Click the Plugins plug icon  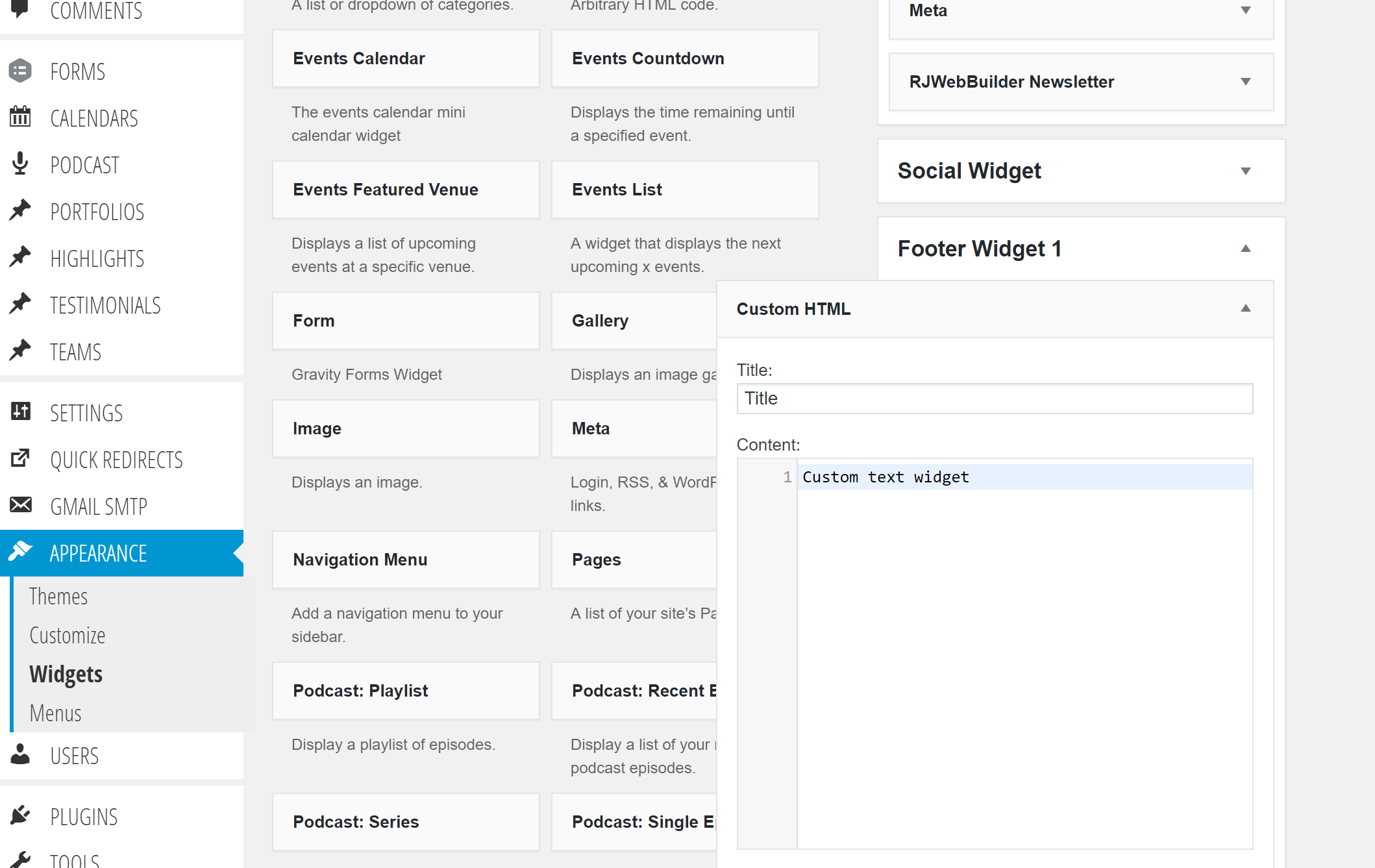(20, 815)
